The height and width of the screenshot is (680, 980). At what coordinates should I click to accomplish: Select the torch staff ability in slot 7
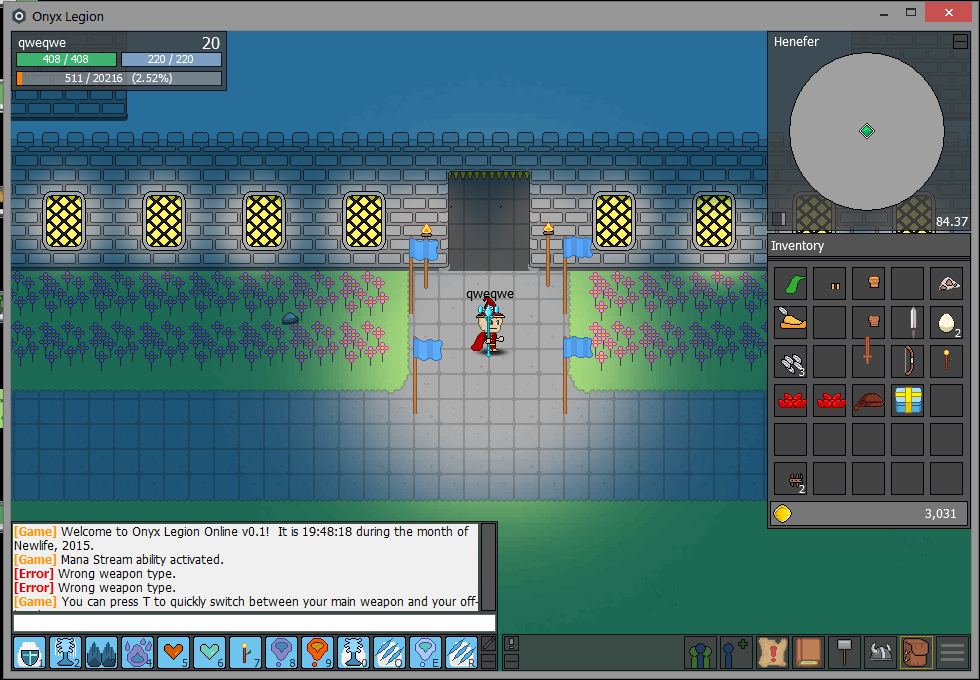point(245,652)
